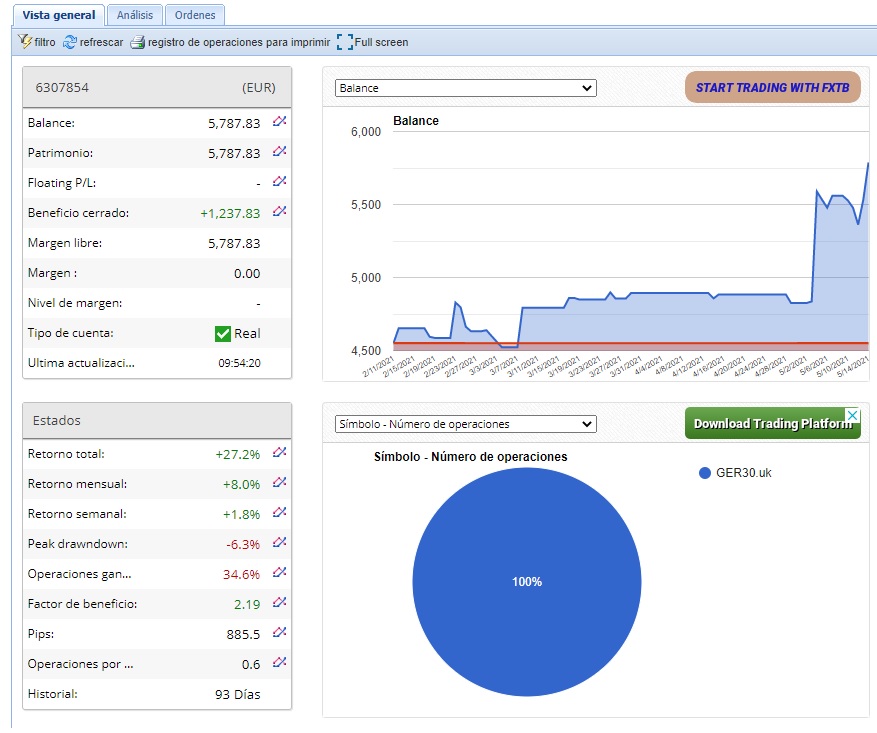Open the Balance chart dropdown
The width and height of the screenshot is (877, 733).
[465, 88]
